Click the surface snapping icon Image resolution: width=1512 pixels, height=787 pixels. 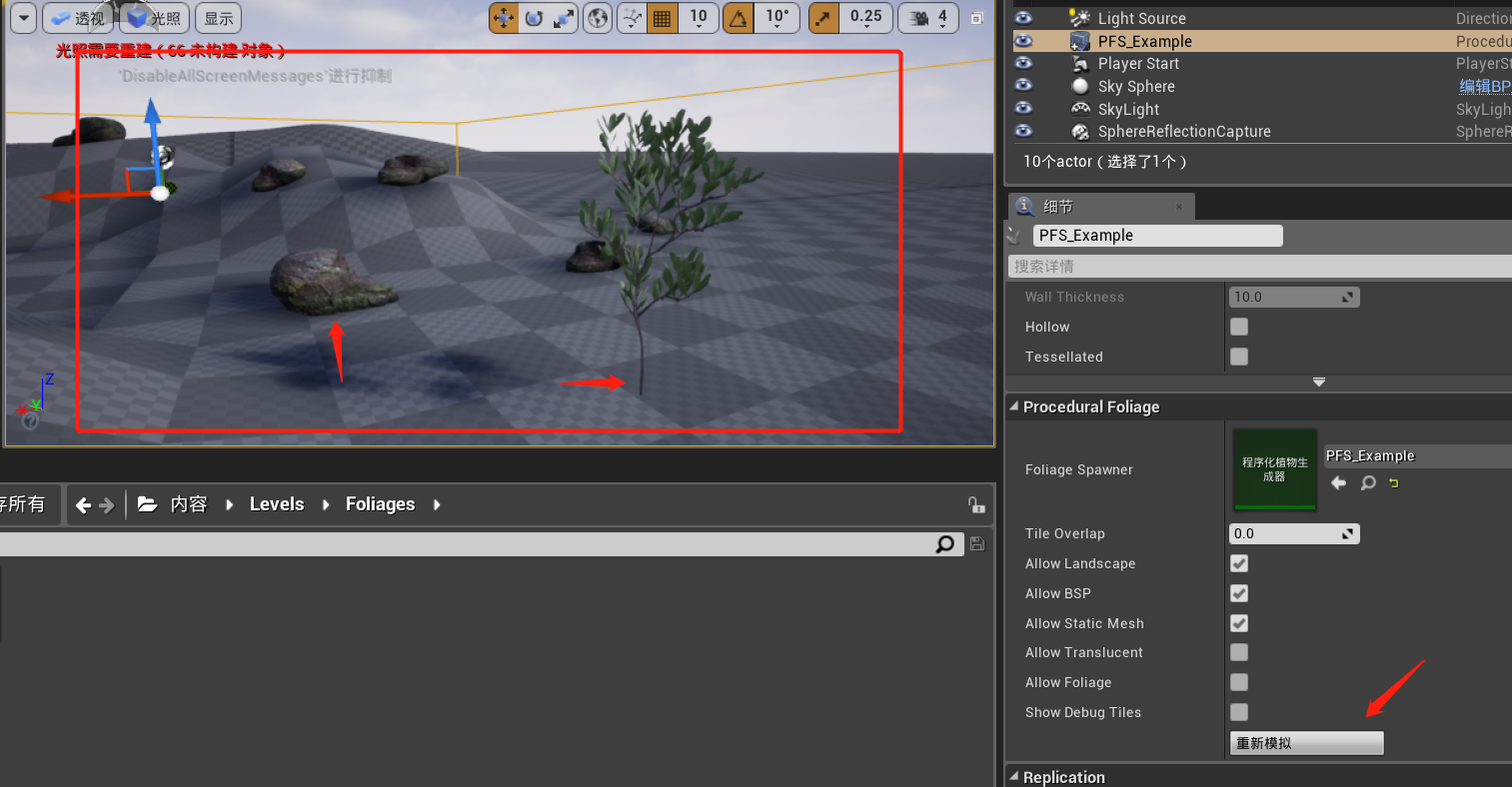point(632,18)
